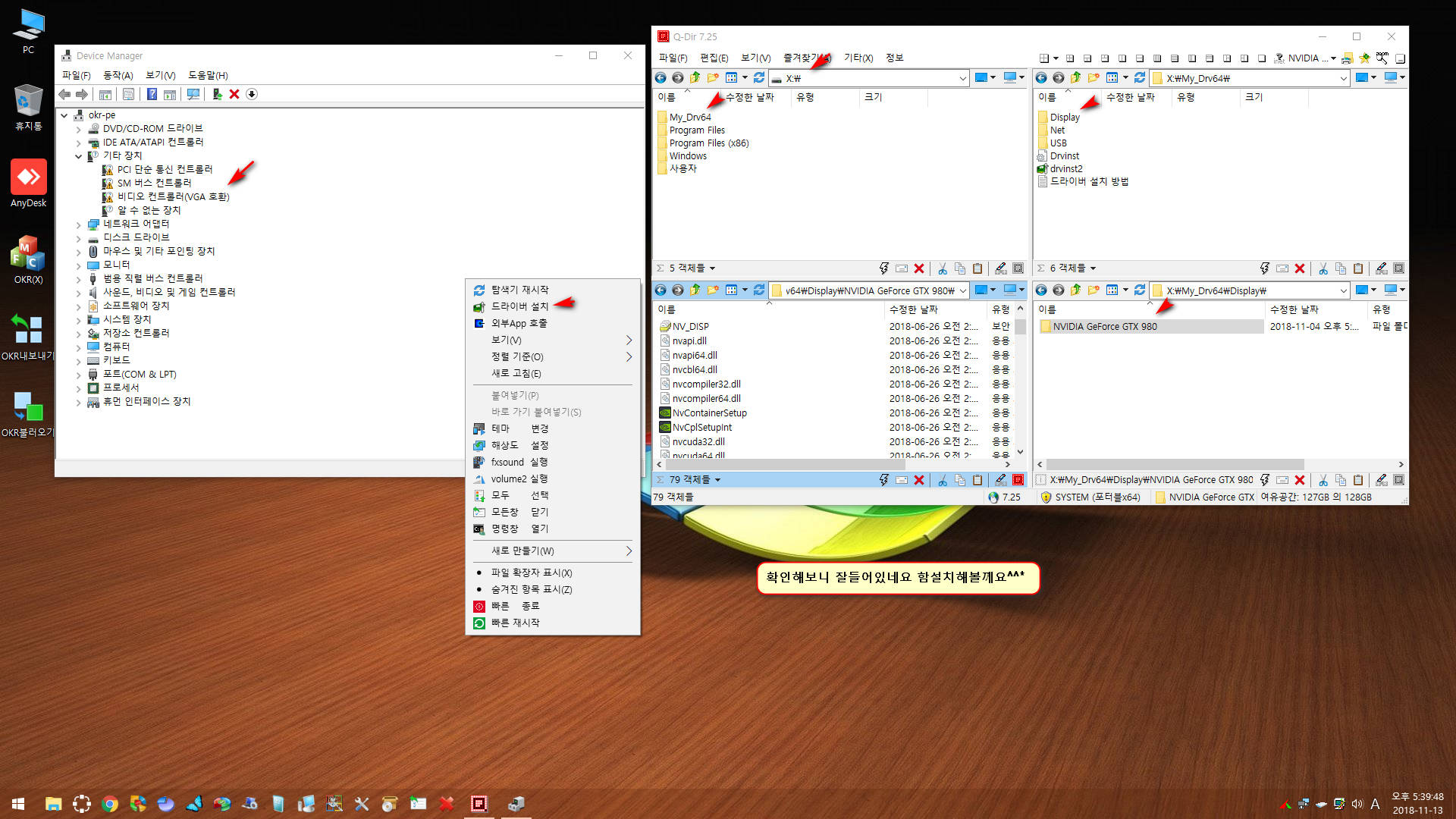Expand DVD/CD-ROM 드라이브 node
This screenshot has height=819, width=1456.
pyautogui.click(x=78, y=129)
